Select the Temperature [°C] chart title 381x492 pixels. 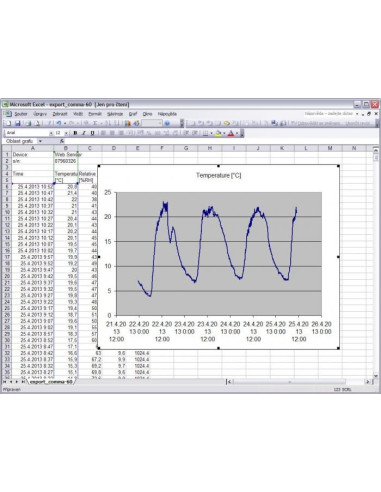tap(218, 175)
